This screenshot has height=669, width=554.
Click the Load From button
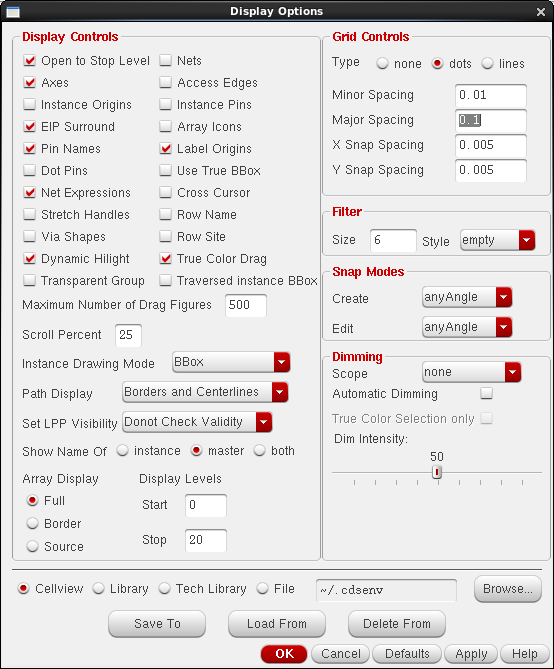(277, 624)
